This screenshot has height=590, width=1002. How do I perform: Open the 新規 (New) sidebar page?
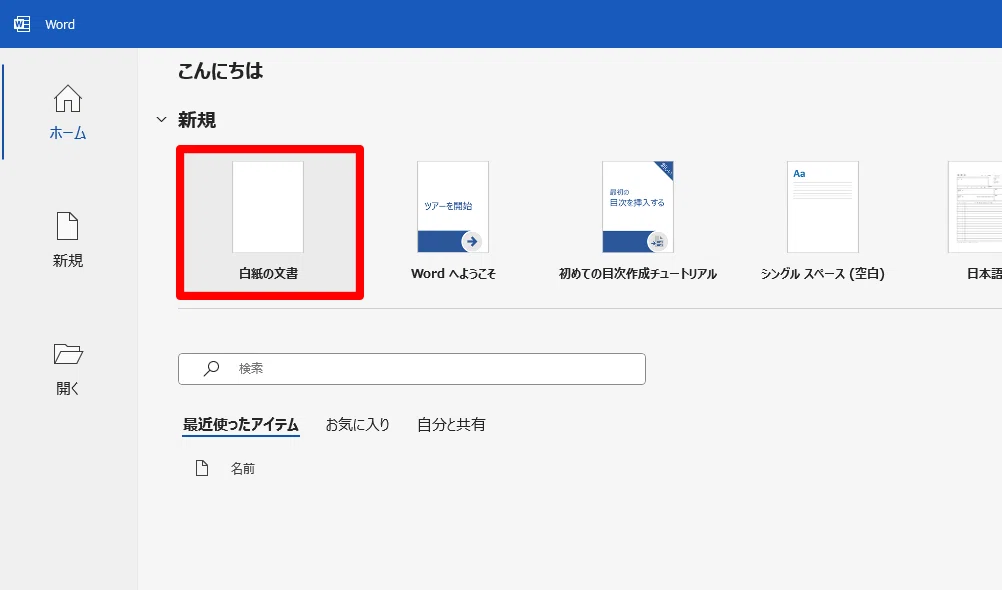(x=68, y=240)
